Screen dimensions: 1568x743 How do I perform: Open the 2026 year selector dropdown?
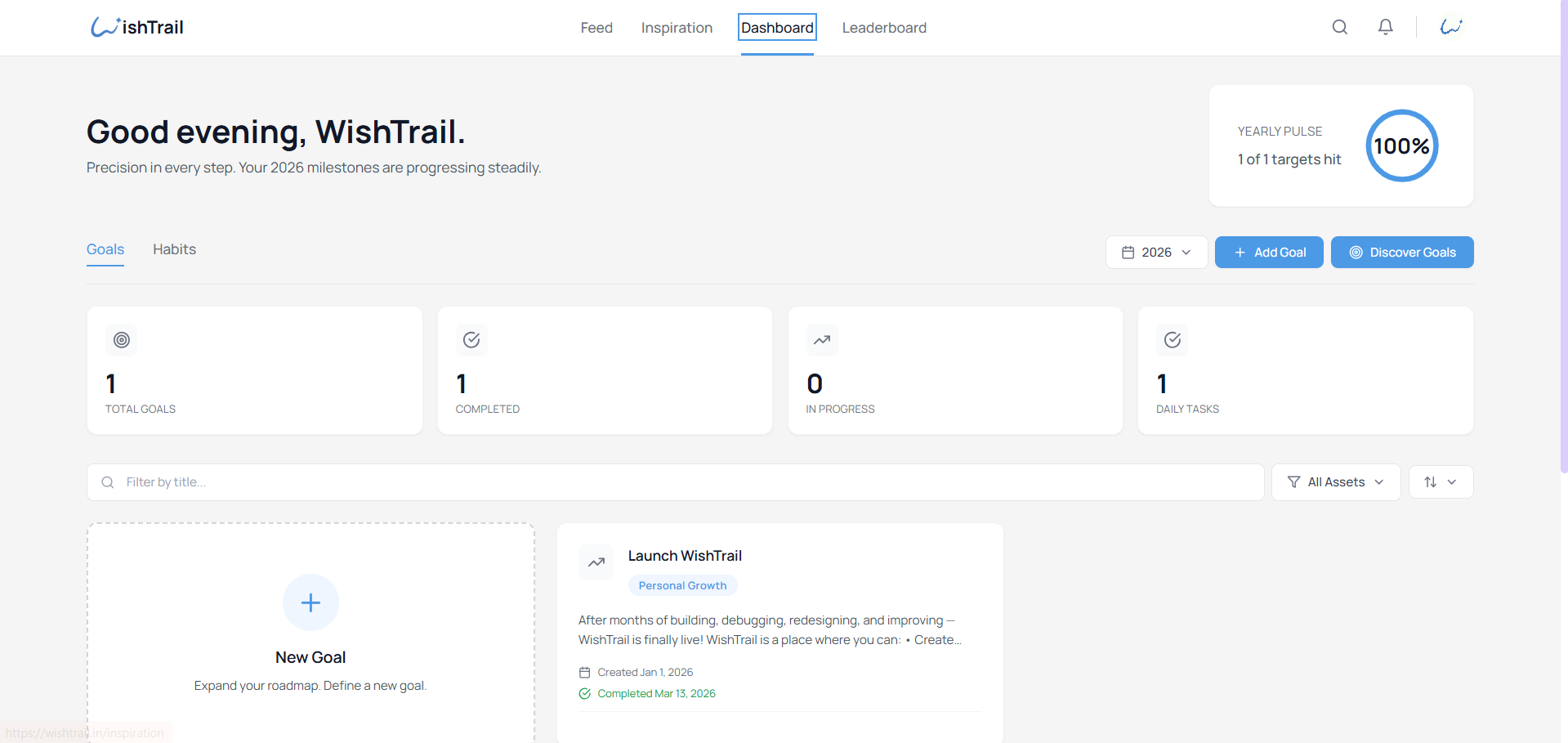[1156, 252]
